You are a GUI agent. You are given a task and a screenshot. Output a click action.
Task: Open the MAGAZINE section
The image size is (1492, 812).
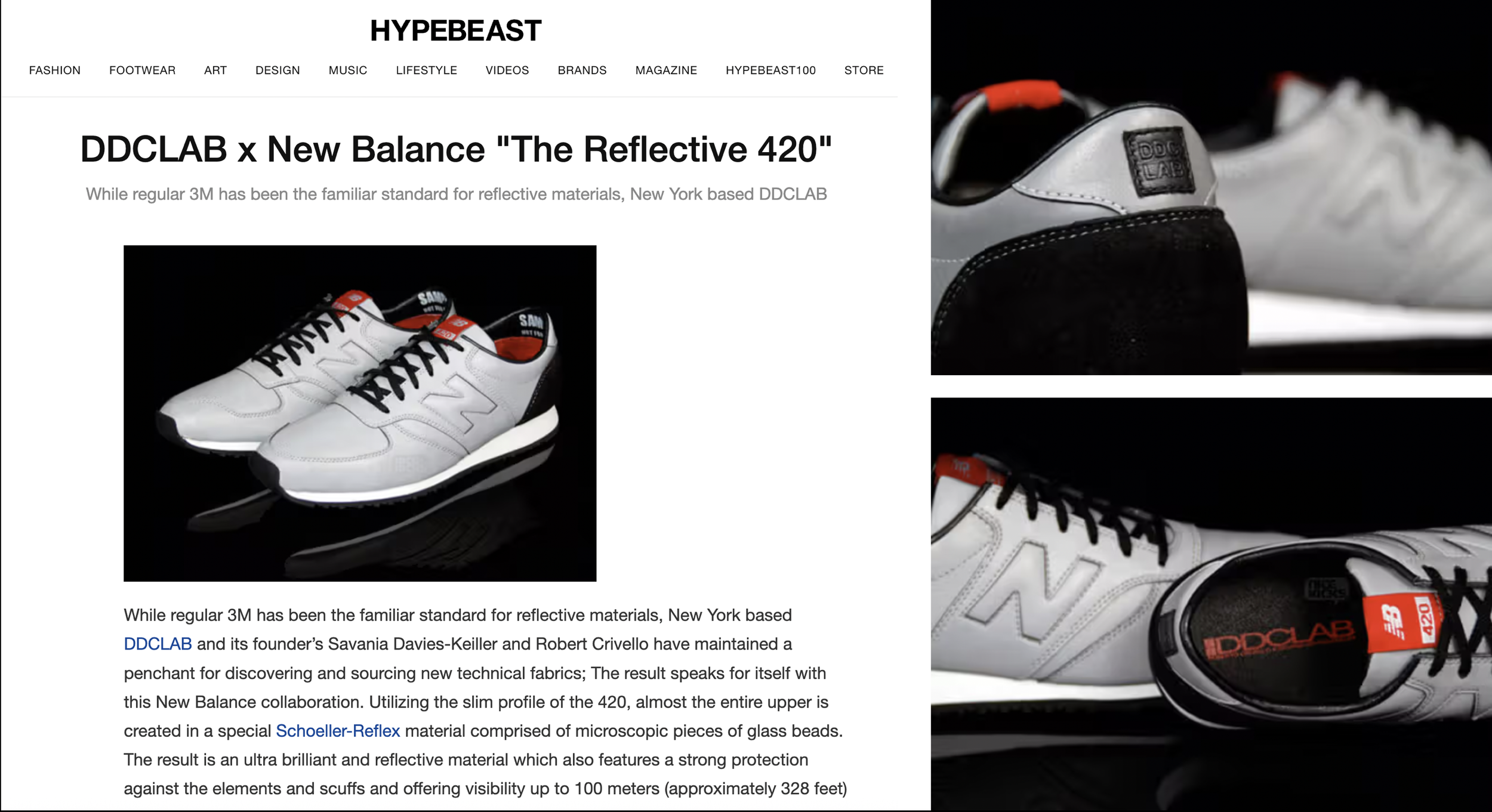[x=666, y=70]
